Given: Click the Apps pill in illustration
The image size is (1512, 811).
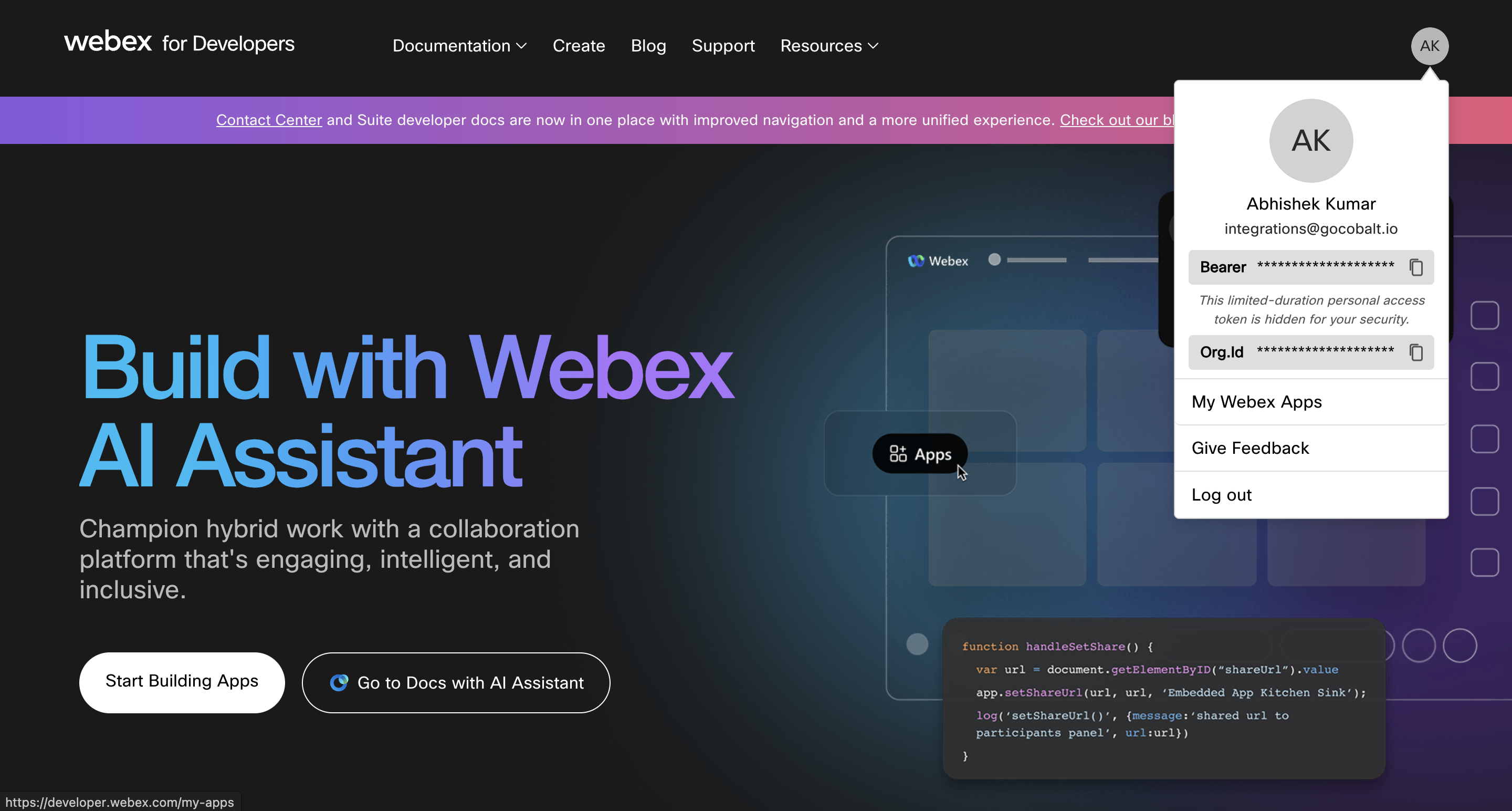Looking at the screenshot, I should 920,454.
